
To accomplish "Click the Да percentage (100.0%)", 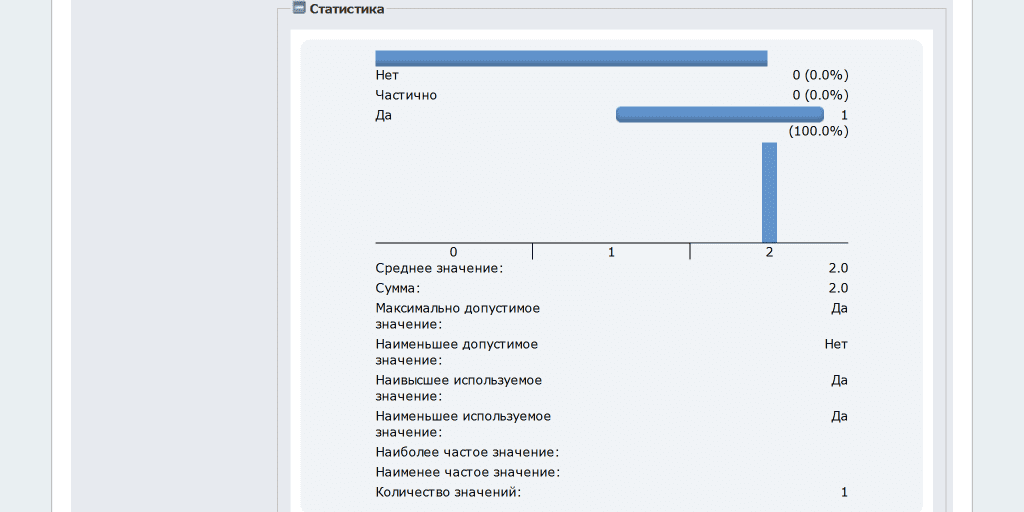I will point(818,131).
